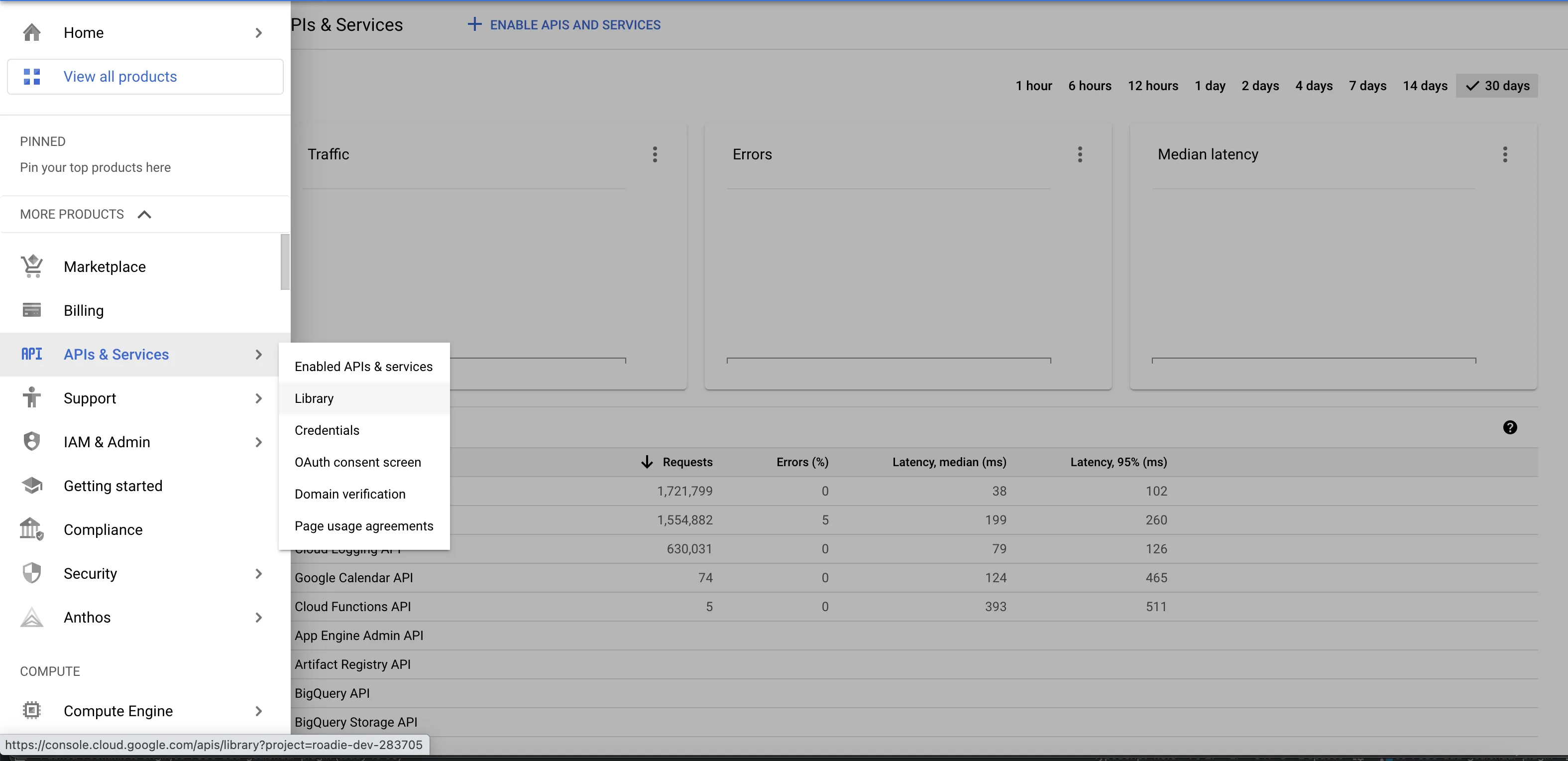This screenshot has width=1568, height=761.
Task: Open Marketplace via the cart icon
Action: click(x=32, y=266)
